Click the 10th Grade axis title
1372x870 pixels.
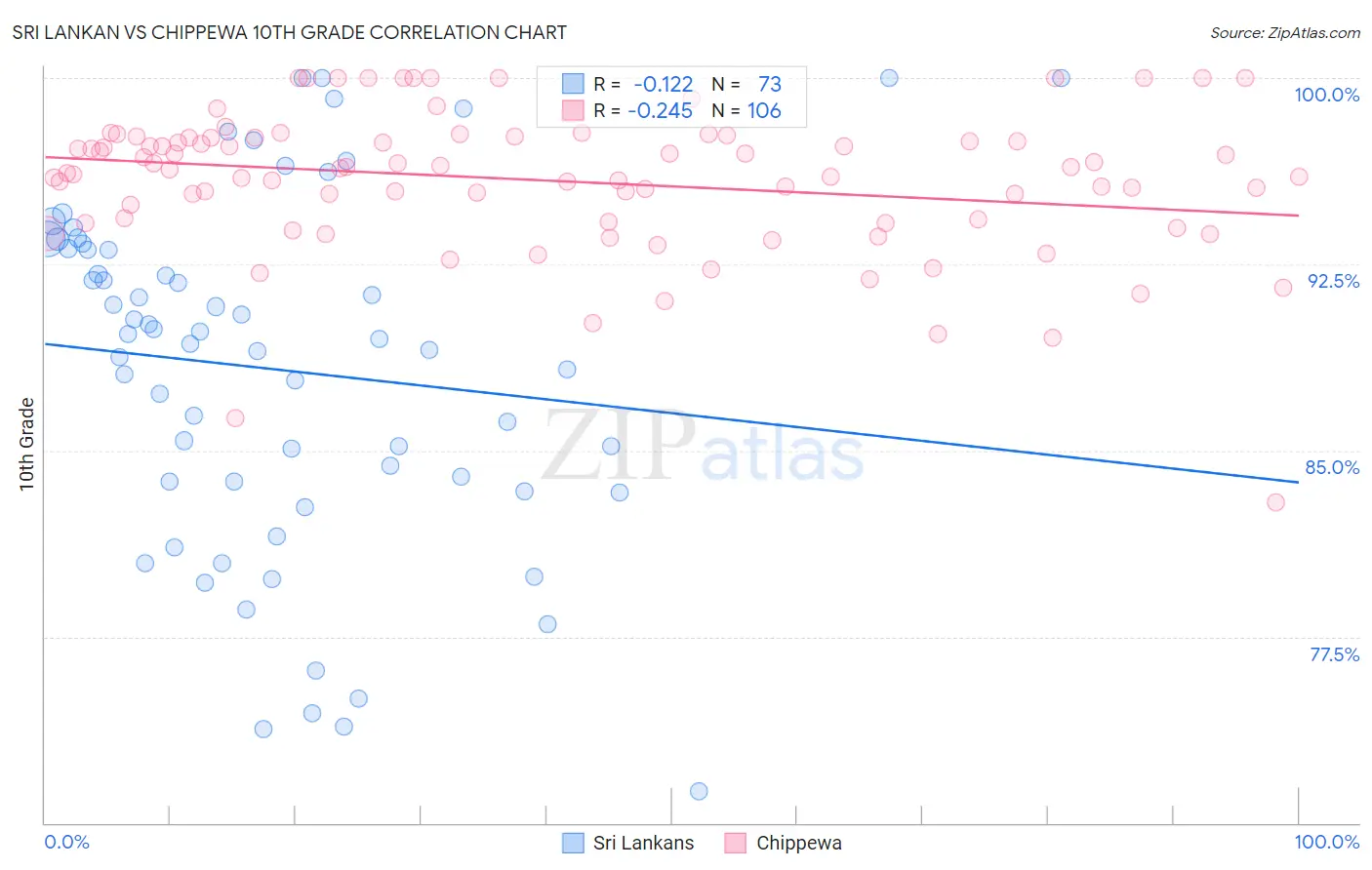[26, 444]
